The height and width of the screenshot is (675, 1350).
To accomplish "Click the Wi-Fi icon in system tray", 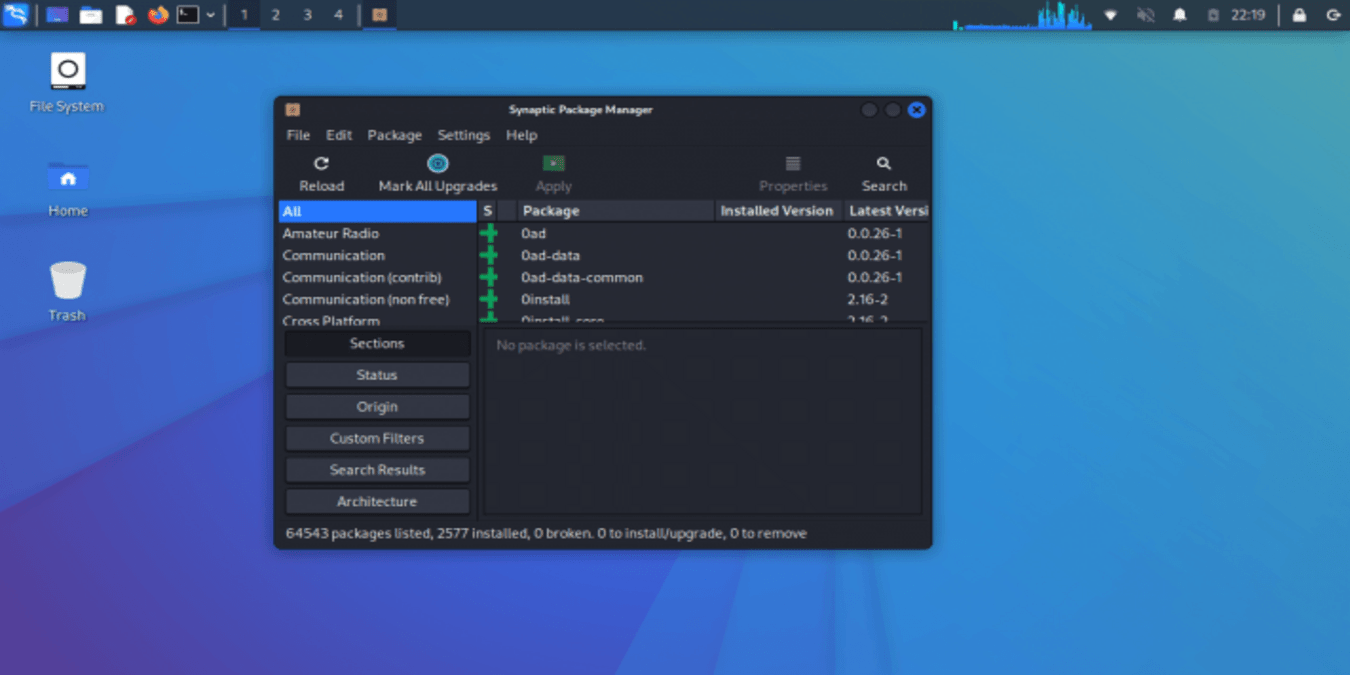I will 1110,15.
